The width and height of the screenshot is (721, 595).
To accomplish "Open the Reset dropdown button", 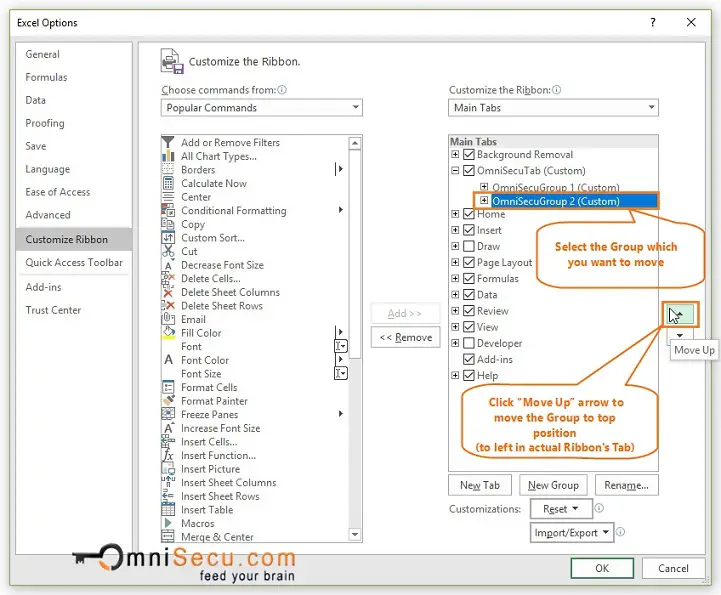I will click(x=561, y=509).
